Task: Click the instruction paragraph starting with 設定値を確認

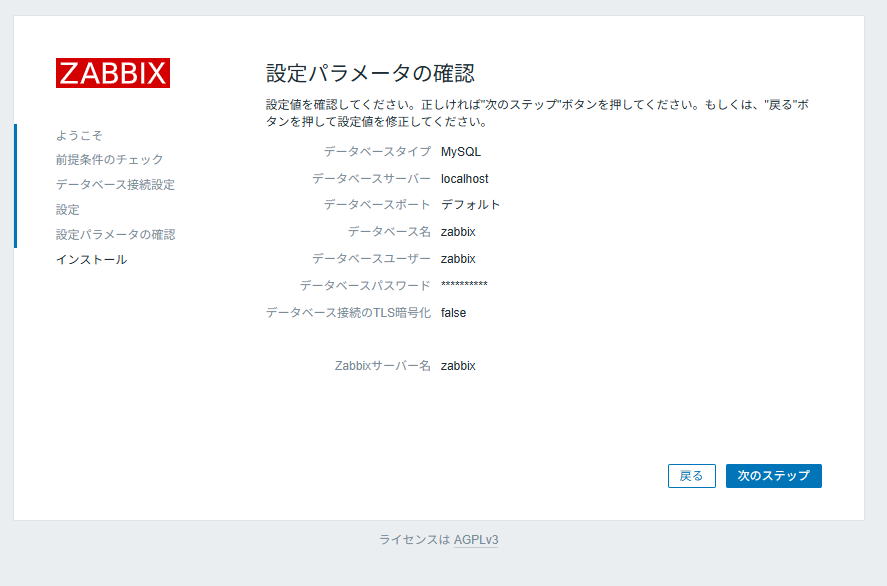Action: coord(537,113)
